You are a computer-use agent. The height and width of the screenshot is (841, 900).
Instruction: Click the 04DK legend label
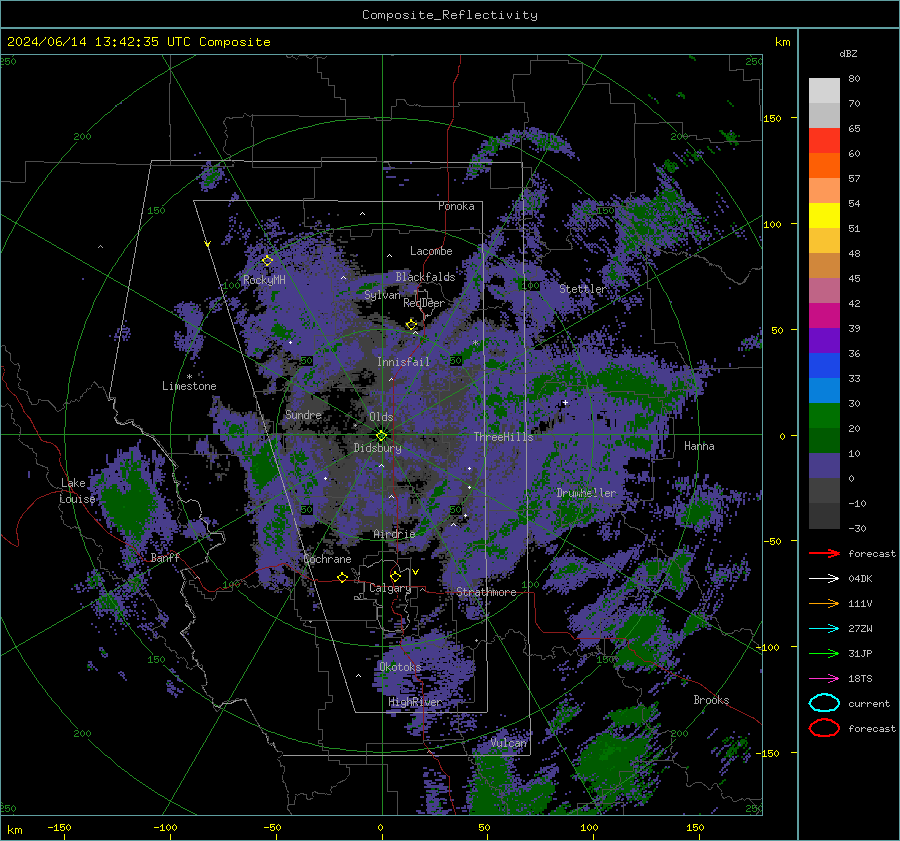coord(860,579)
